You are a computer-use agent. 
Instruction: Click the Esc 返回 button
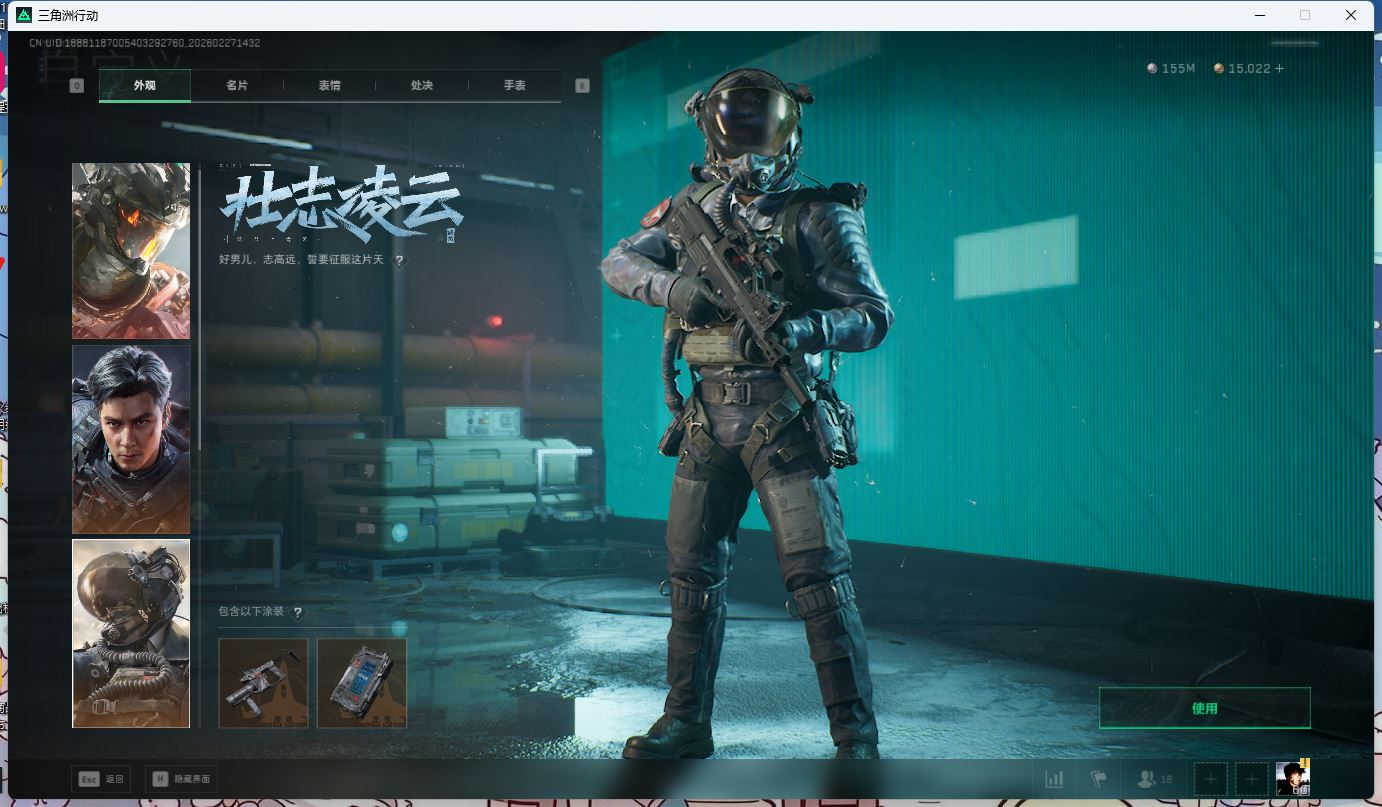[x=101, y=778]
